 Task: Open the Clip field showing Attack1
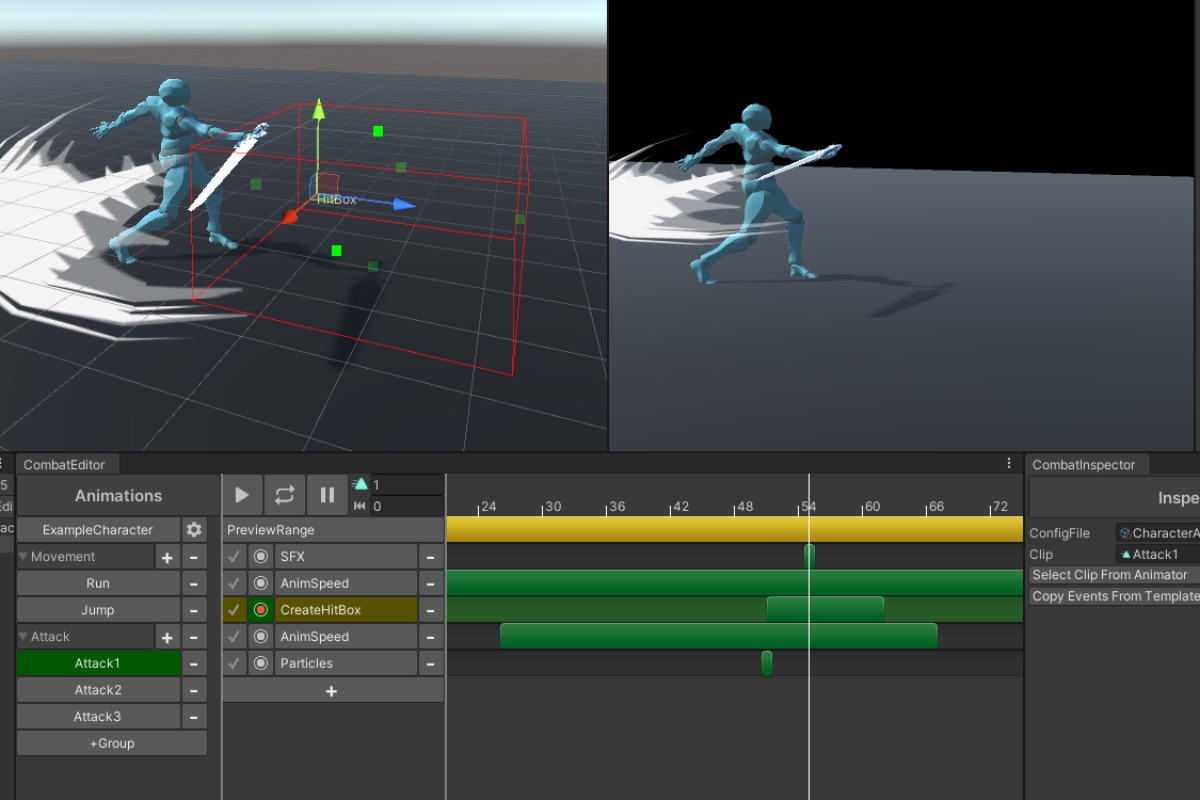pos(1158,554)
